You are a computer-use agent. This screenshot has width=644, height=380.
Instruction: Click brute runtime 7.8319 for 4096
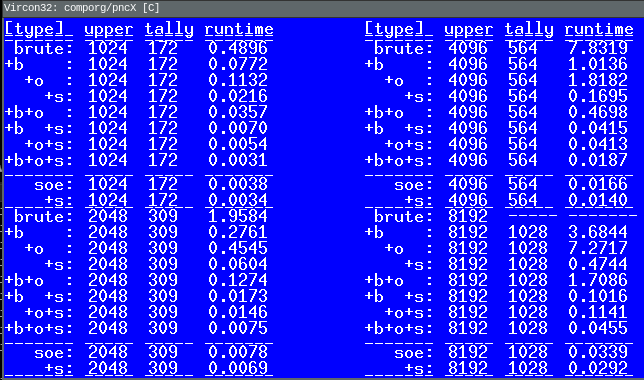coord(598,48)
